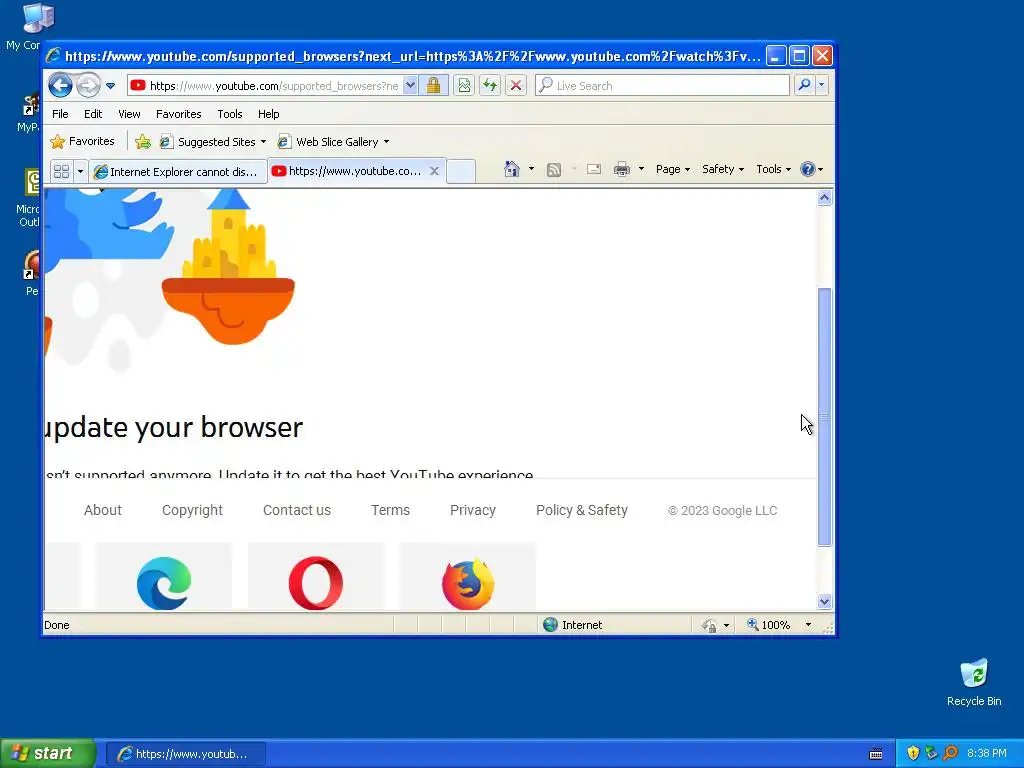Viewport: 1024px width, 768px height.
Task: Open Suggested Sites favorites bar item
Action: 213,142
